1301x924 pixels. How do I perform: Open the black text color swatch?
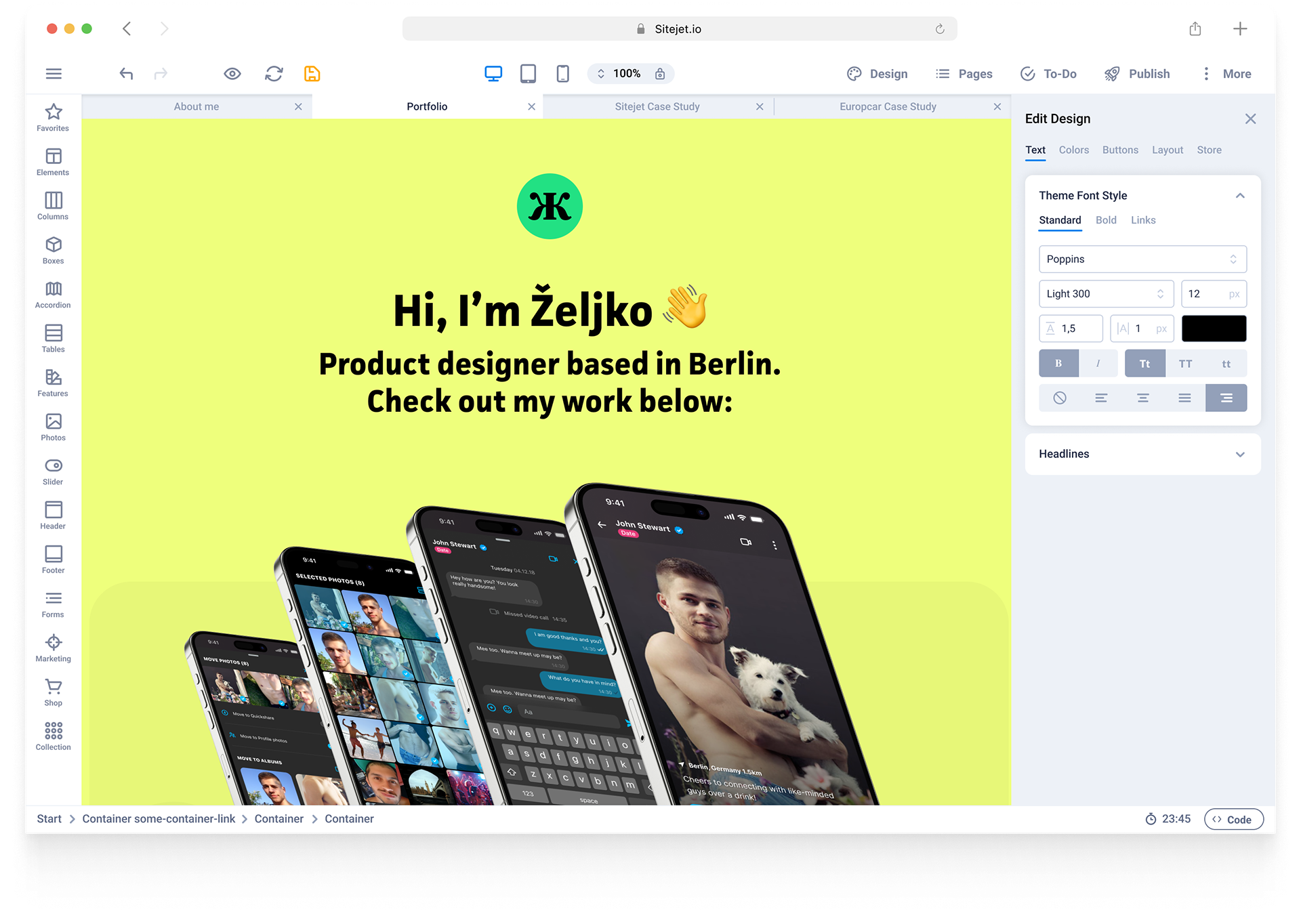1214,329
